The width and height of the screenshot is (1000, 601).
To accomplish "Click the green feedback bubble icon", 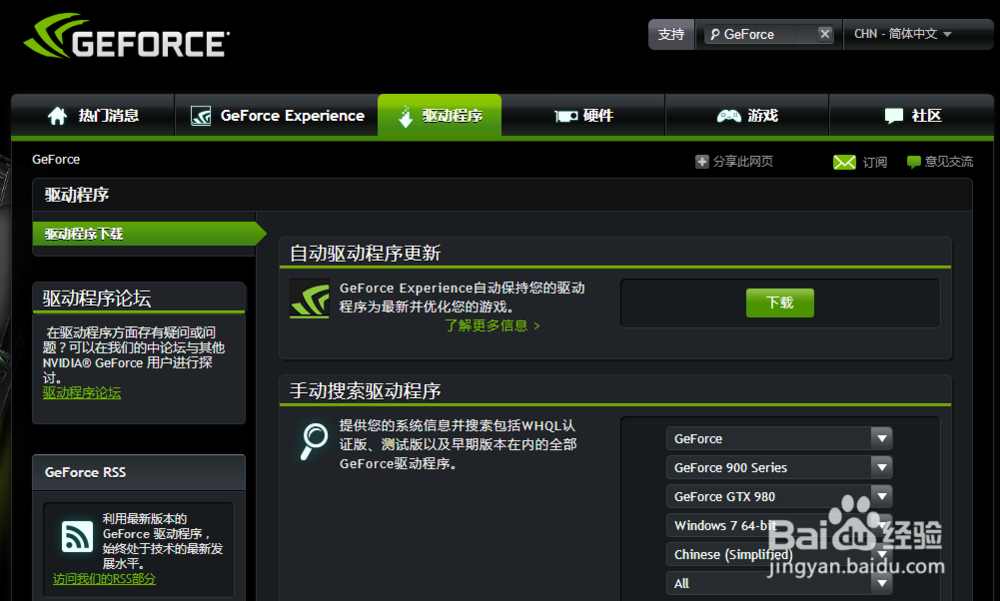I will point(914,162).
